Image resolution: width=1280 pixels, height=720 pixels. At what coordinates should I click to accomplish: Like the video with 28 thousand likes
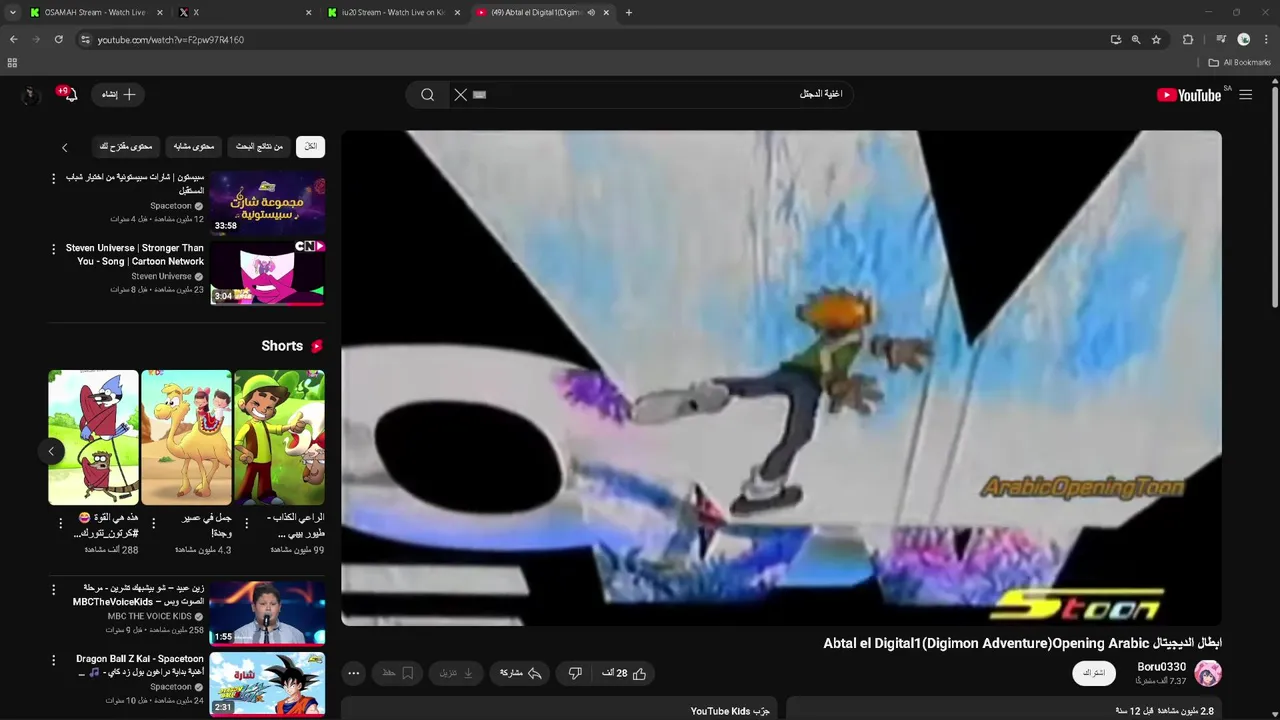click(x=625, y=673)
